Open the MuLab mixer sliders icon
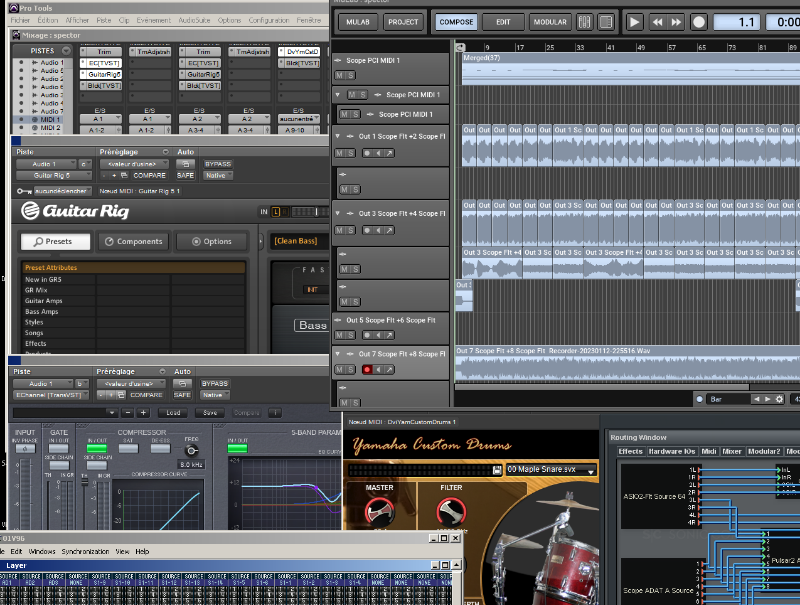Screen dimensions: 800x605 [x=584, y=22]
